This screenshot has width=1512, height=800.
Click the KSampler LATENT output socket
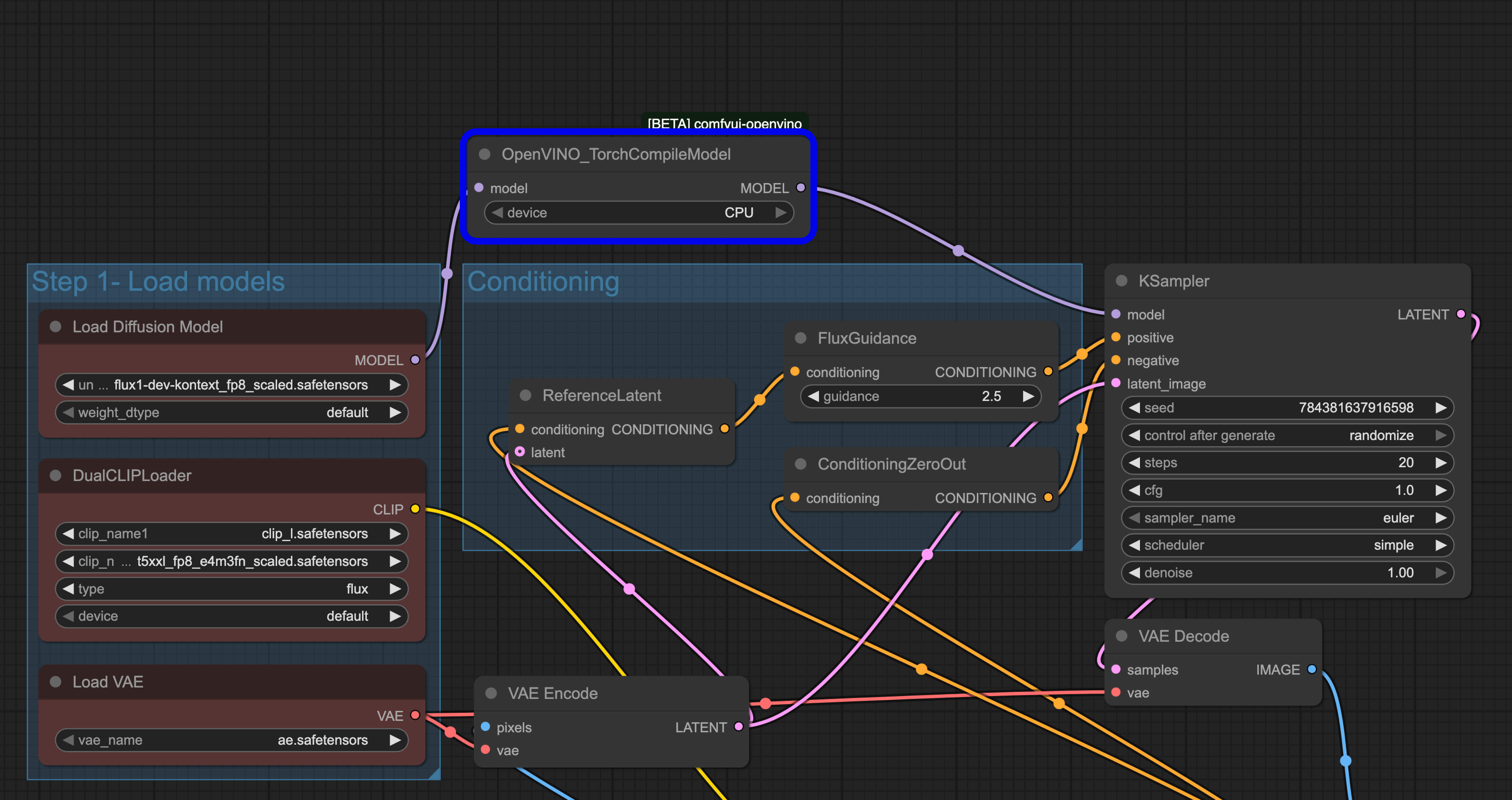coord(1461,314)
